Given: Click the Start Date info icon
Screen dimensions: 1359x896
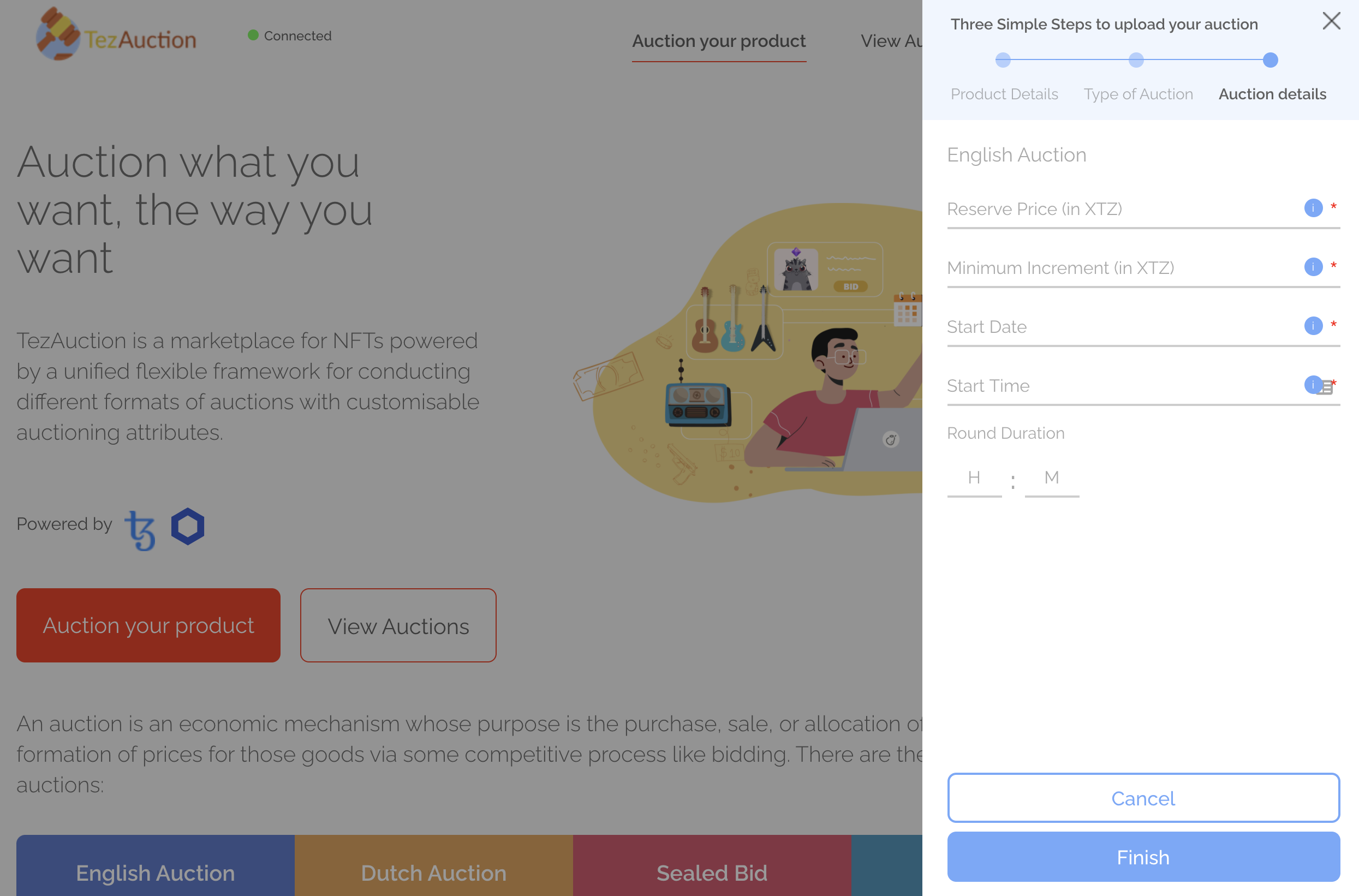Looking at the screenshot, I should [1313, 326].
